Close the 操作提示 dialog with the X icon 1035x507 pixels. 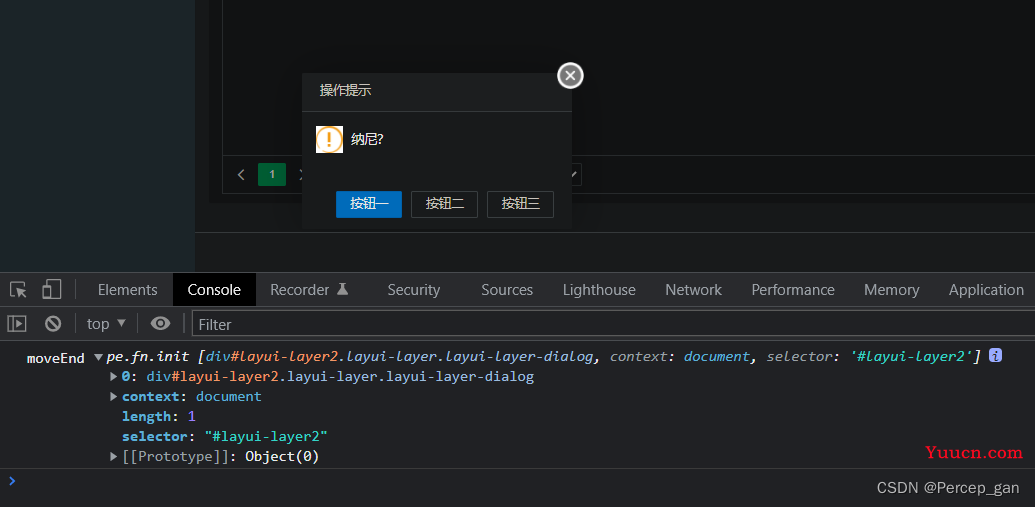[570, 76]
